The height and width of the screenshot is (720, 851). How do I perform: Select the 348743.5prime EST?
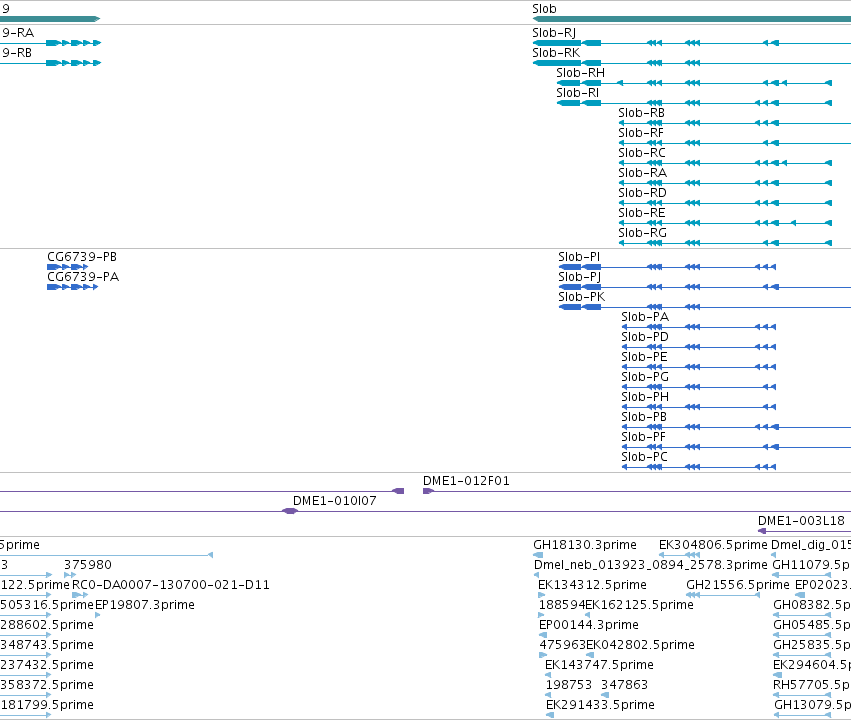click(x=47, y=645)
